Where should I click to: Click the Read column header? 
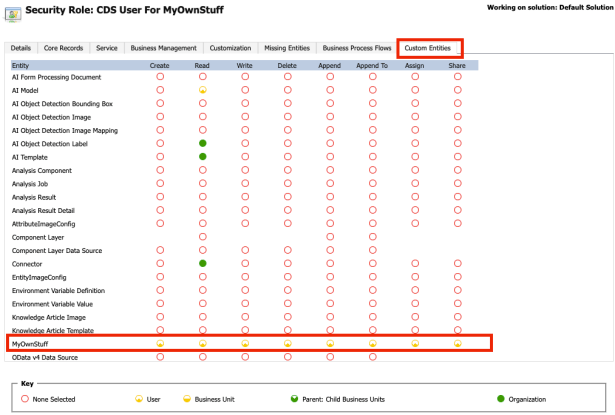tap(202, 65)
